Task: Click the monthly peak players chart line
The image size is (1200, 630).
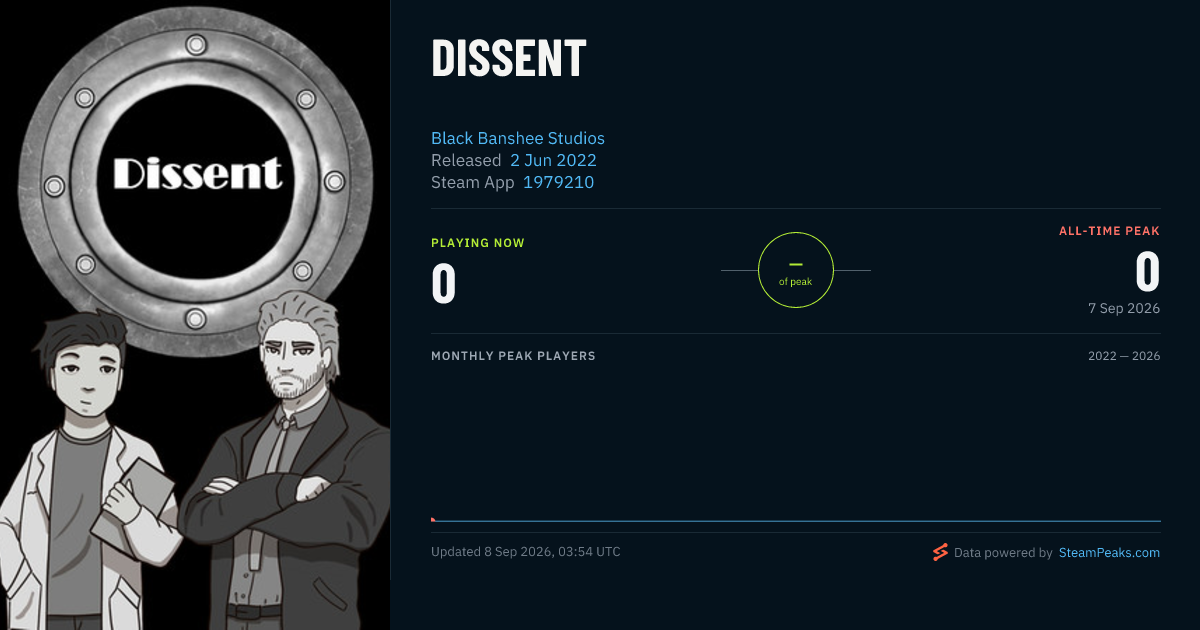Action: (796, 520)
